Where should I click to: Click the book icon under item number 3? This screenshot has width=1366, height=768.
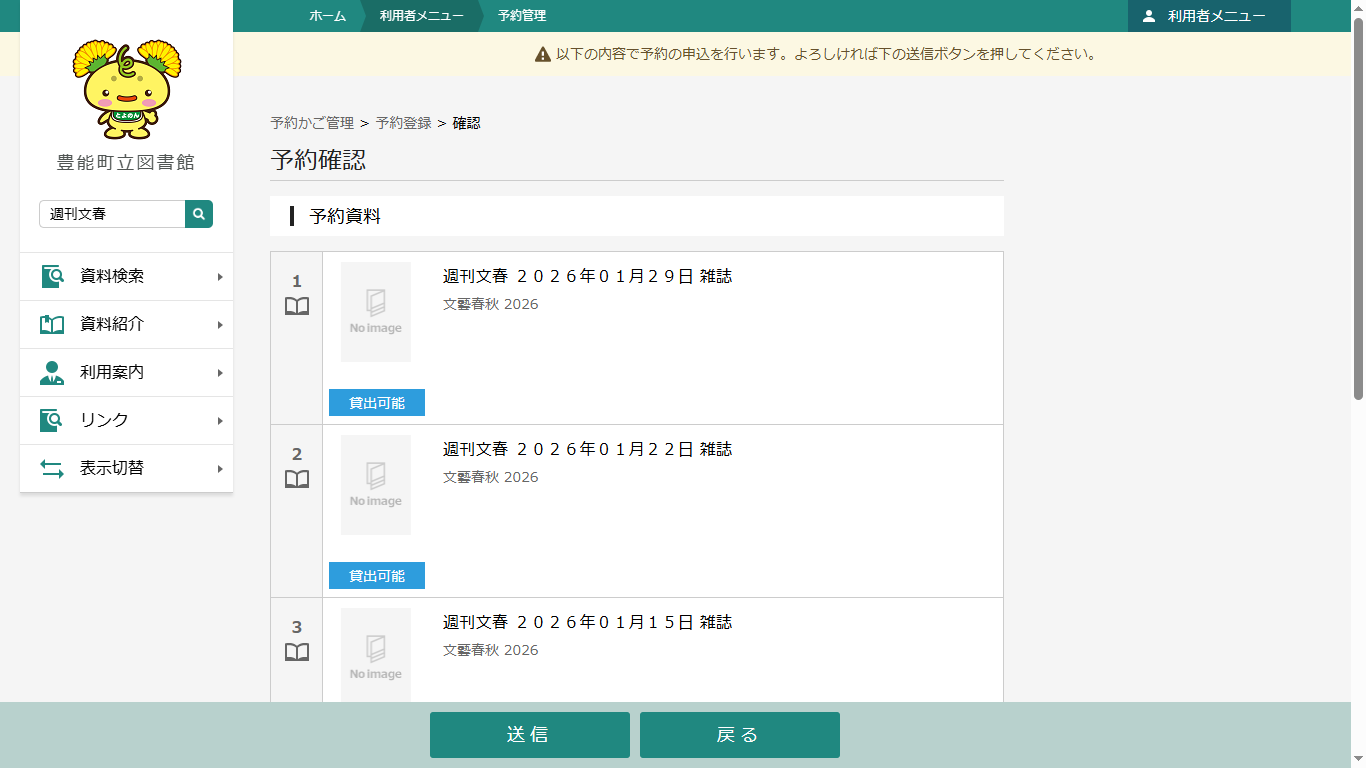click(x=297, y=652)
